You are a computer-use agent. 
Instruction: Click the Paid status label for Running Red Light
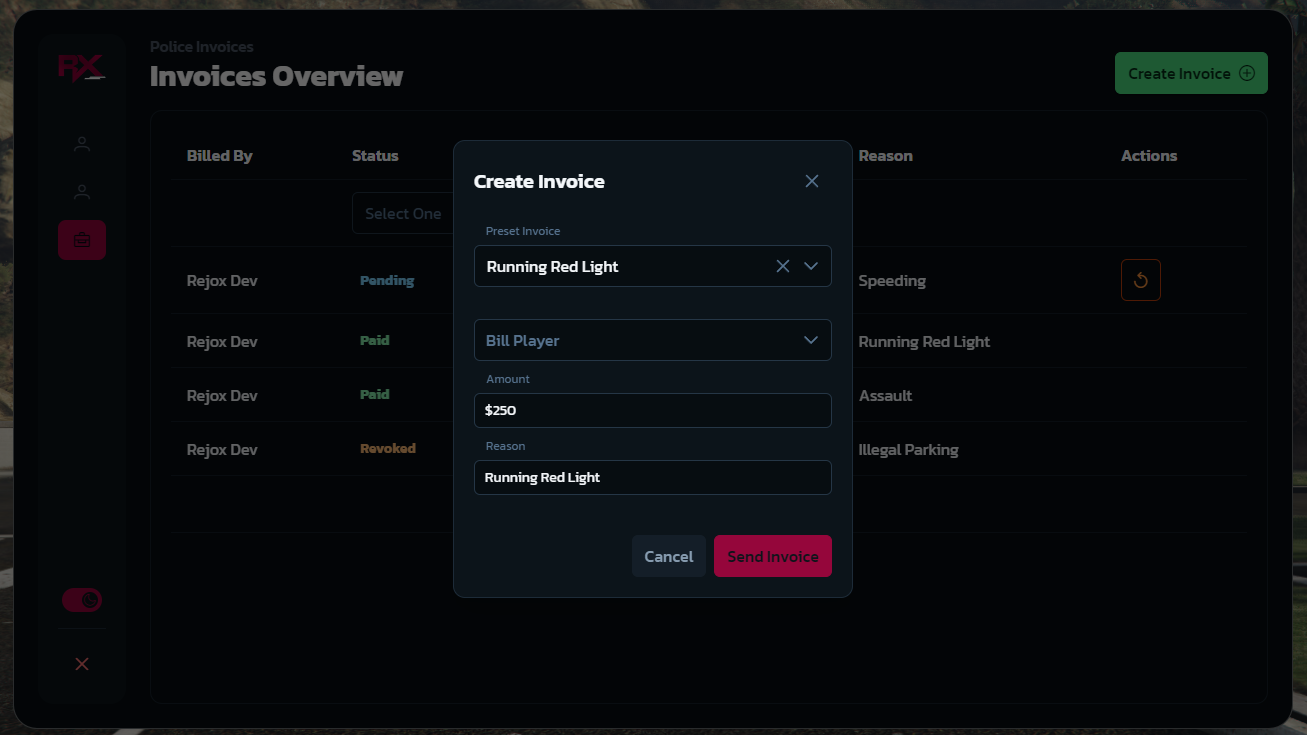point(374,340)
